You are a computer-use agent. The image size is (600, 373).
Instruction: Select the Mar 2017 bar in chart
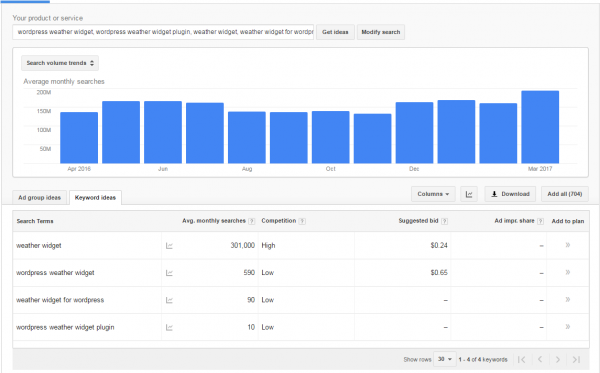(x=540, y=127)
